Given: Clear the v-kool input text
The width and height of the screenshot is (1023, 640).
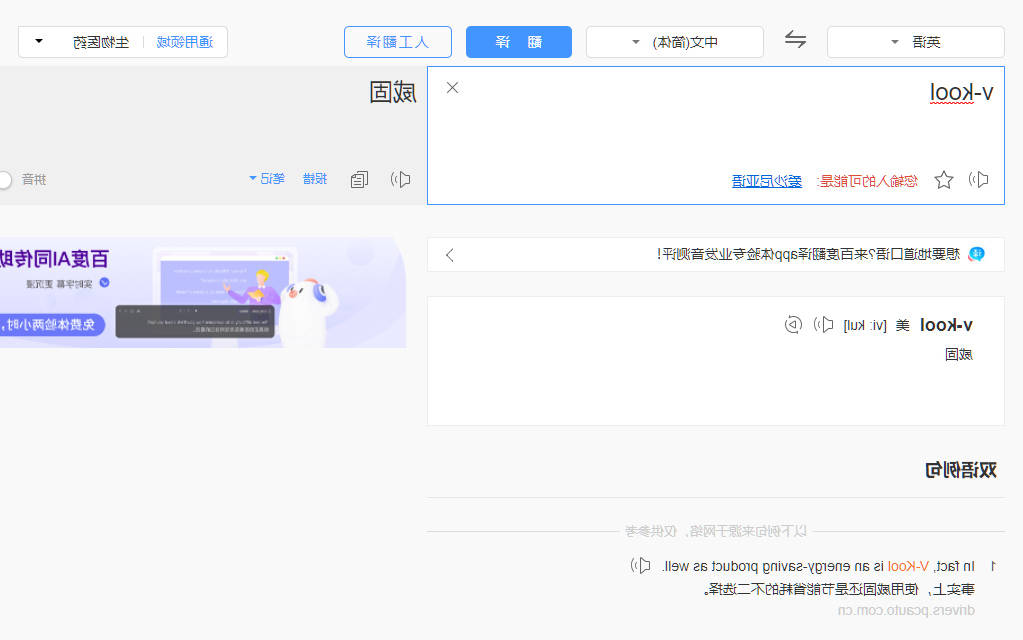Looking at the screenshot, I should (x=452, y=87).
